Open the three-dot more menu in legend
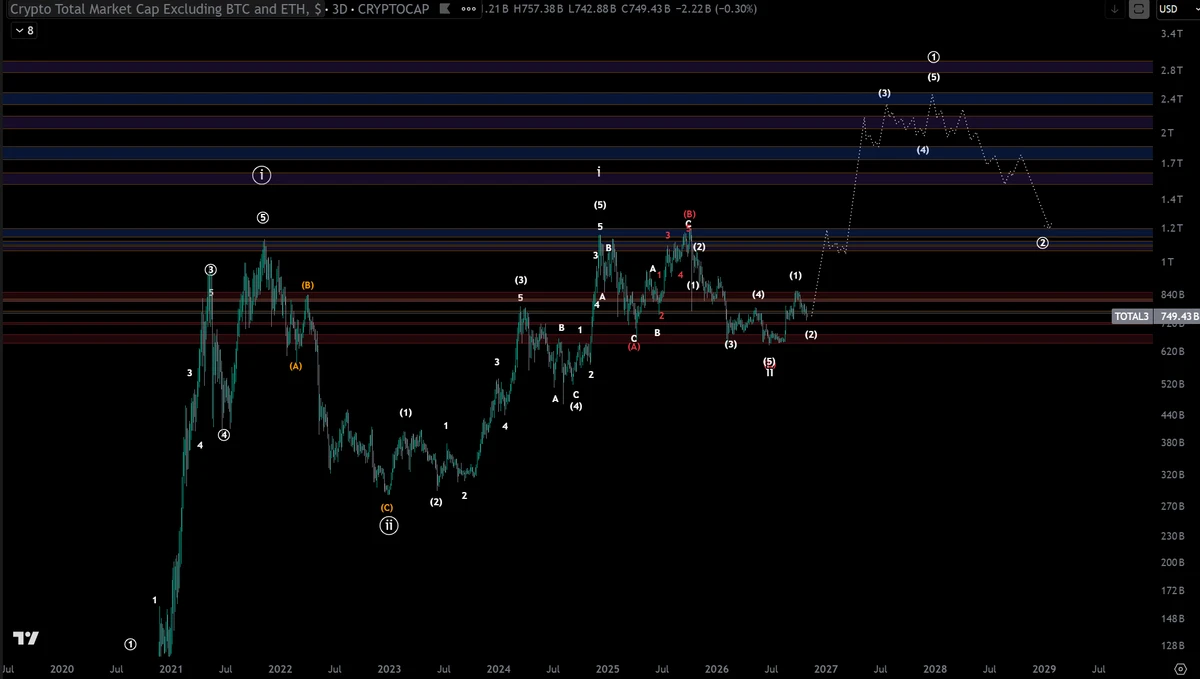 tap(468, 9)
